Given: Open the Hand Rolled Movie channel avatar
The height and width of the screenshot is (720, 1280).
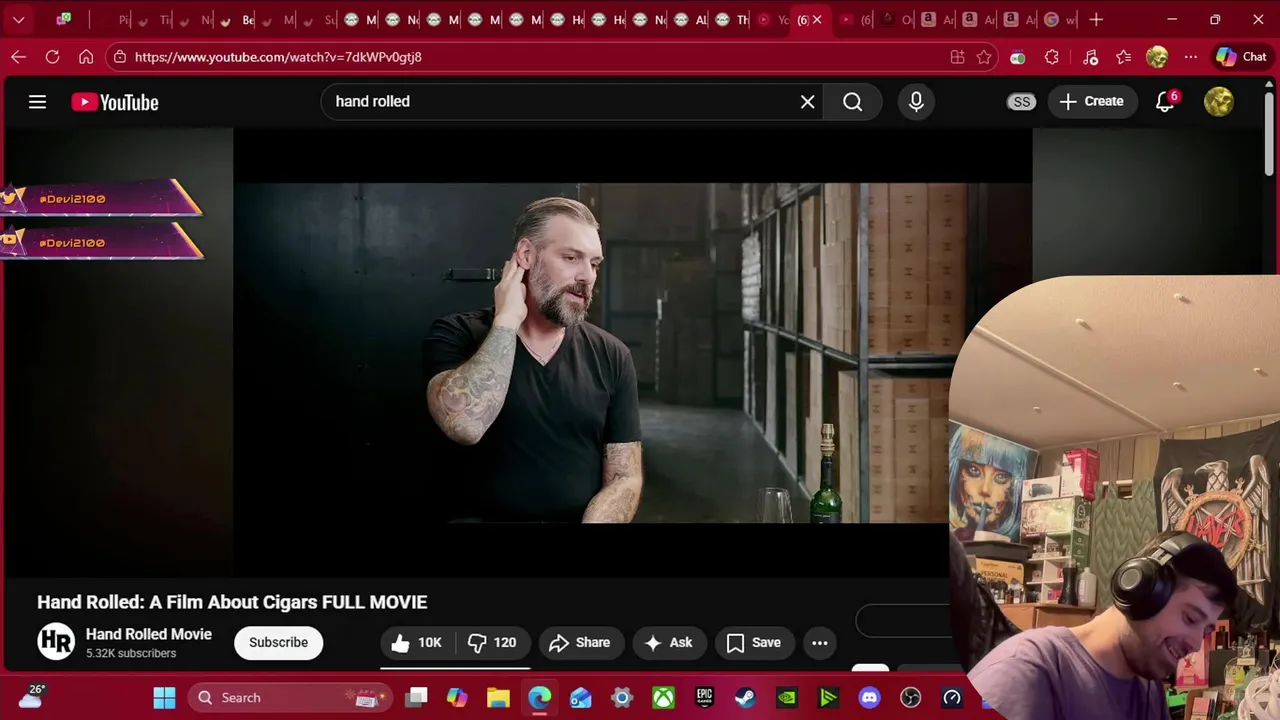Looking at the screenshot, I should (x=56, y=642).
